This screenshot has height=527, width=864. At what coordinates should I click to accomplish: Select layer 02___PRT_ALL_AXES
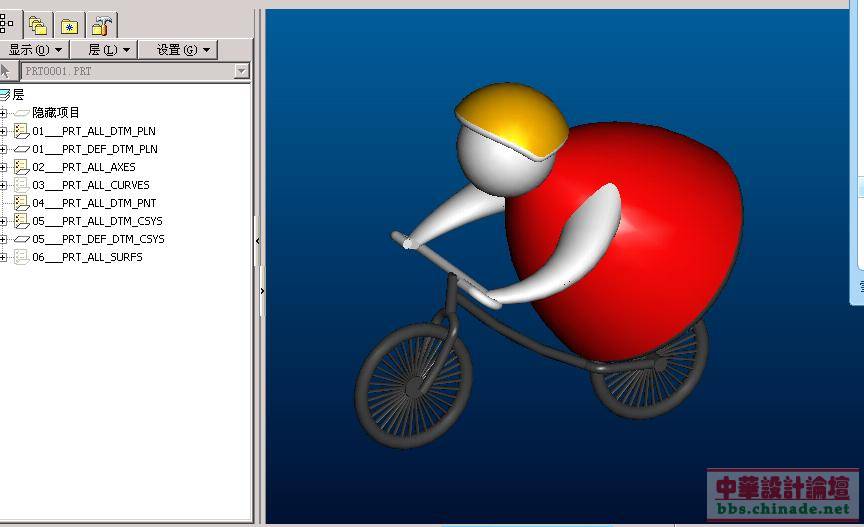[x=84, y=167]
